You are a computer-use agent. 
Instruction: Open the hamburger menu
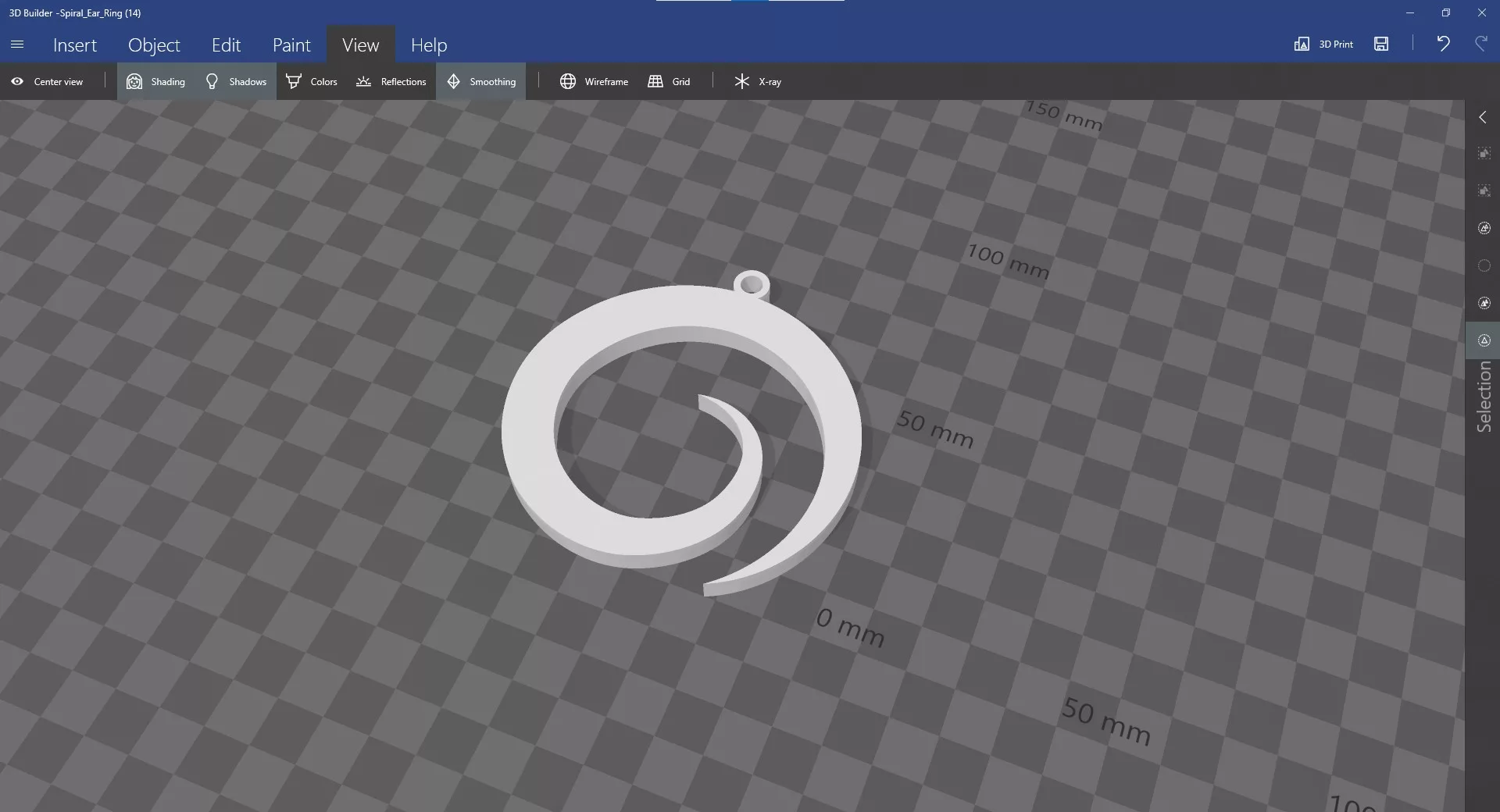pos(17,45)
